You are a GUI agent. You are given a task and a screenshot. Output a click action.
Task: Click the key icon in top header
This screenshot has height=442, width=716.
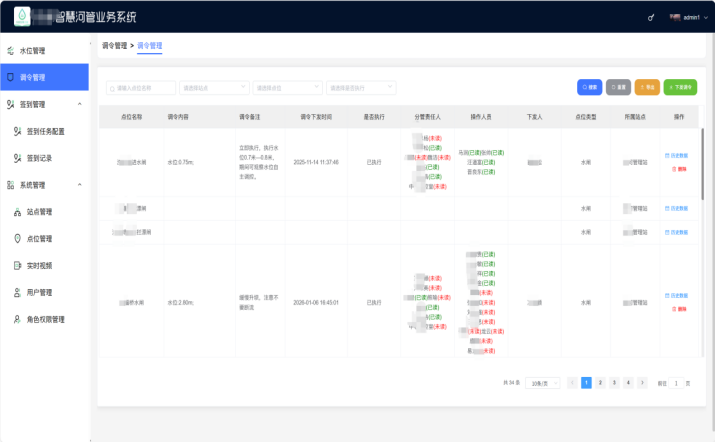(x=653, y=17)
